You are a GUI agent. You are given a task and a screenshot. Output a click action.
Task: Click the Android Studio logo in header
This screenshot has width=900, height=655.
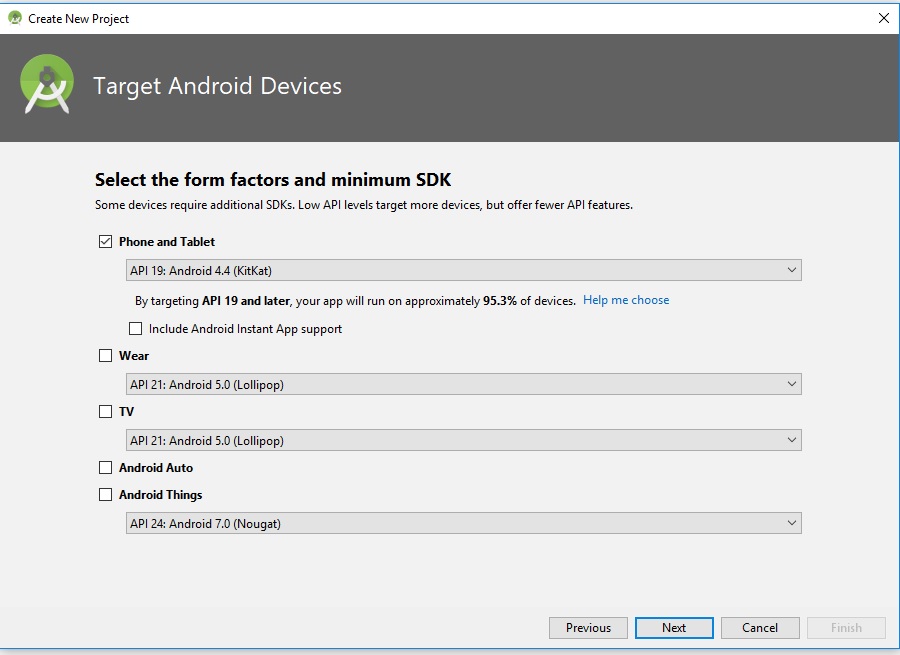point(47,84)
